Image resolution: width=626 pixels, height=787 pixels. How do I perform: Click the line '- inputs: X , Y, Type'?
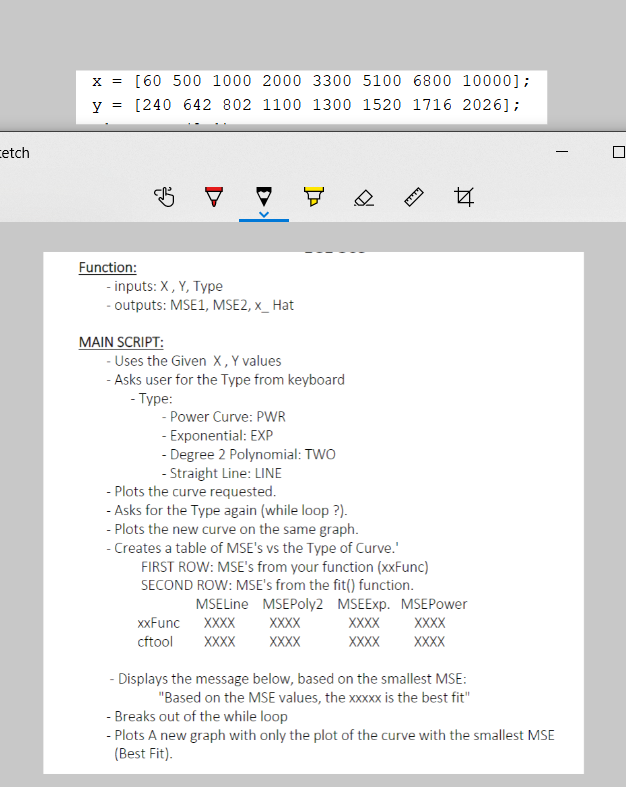coord(165,286)
